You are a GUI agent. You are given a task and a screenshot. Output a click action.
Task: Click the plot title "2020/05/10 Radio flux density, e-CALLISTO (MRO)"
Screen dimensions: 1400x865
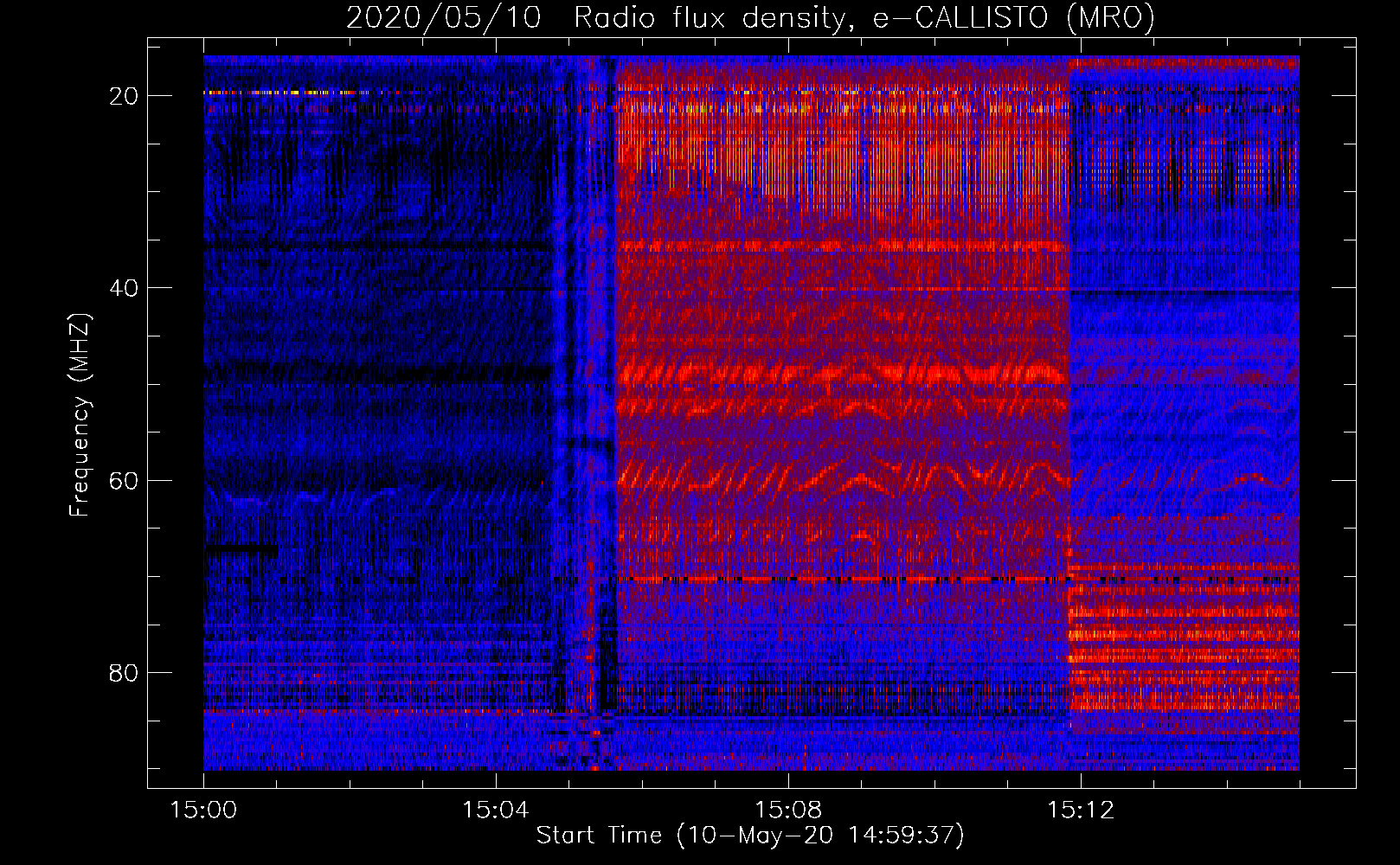pyautogui.click(x=750, y=17)
